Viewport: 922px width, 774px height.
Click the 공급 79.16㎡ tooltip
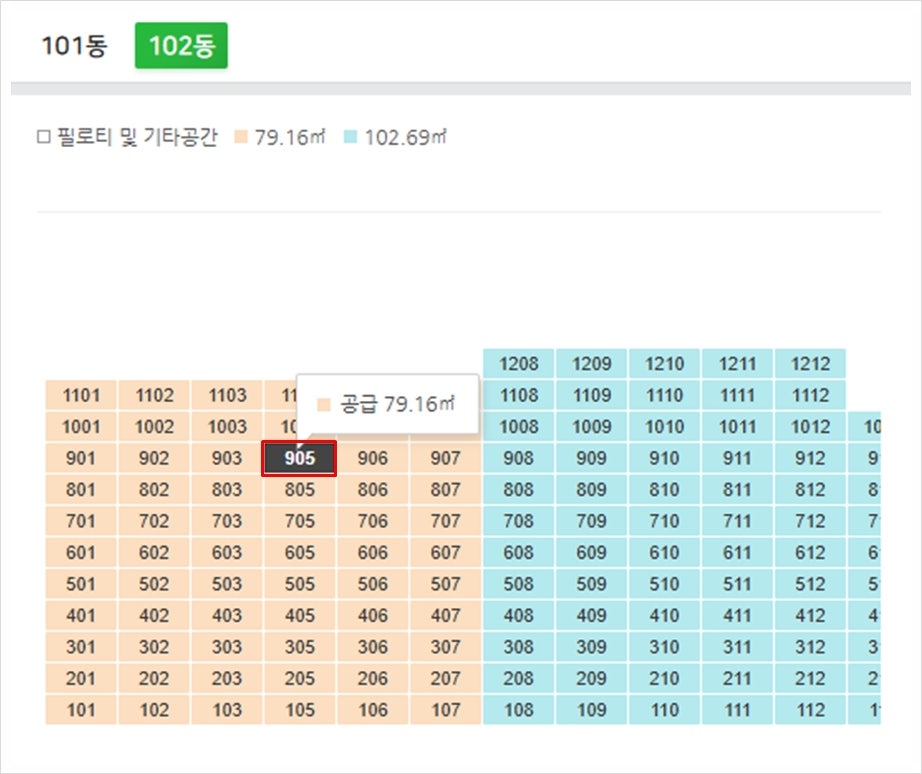click(387, 404)
